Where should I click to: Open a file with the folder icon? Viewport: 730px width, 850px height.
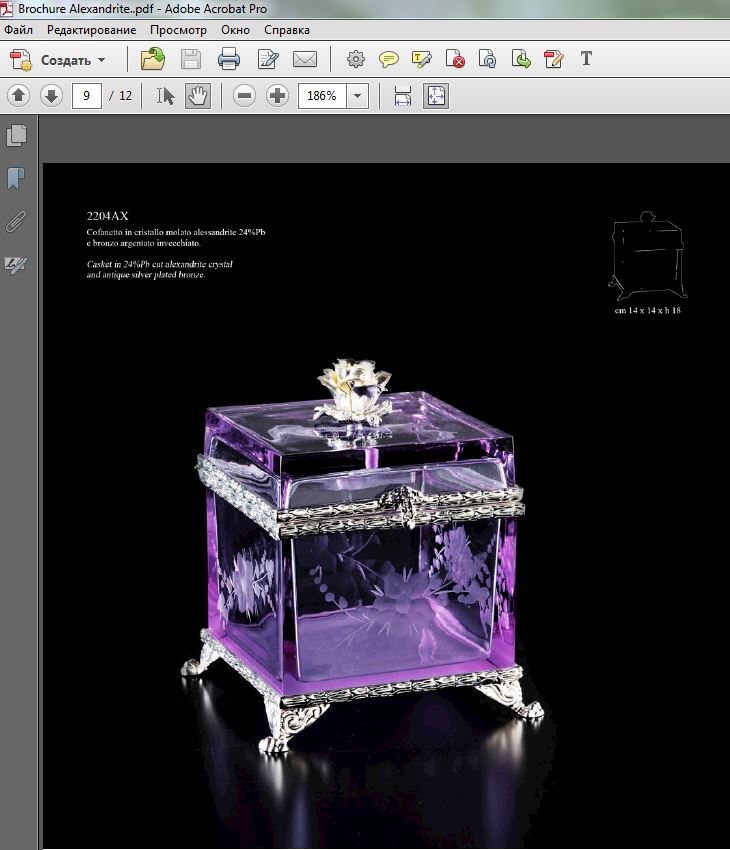coord(152,59)
